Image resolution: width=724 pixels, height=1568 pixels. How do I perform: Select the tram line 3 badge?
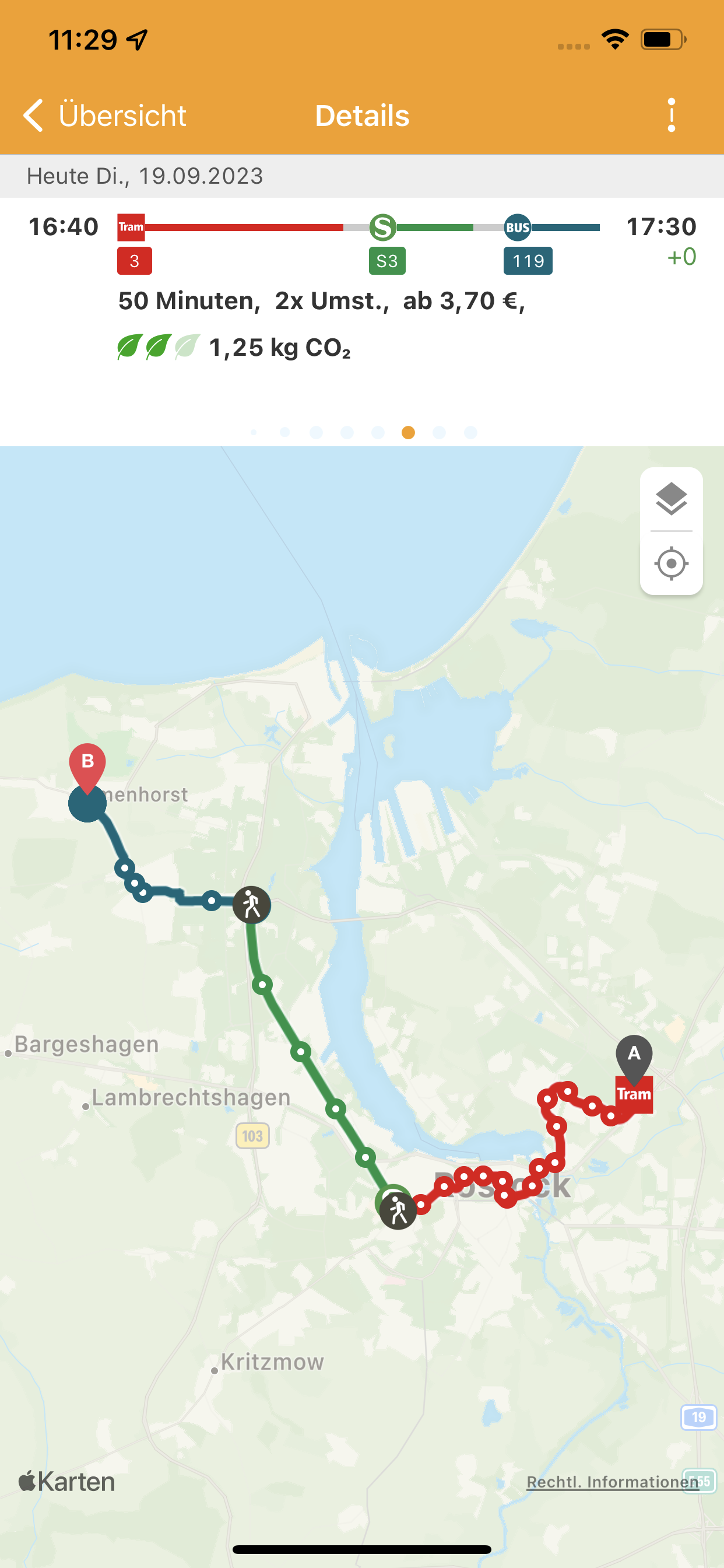[x=135, y=261]
